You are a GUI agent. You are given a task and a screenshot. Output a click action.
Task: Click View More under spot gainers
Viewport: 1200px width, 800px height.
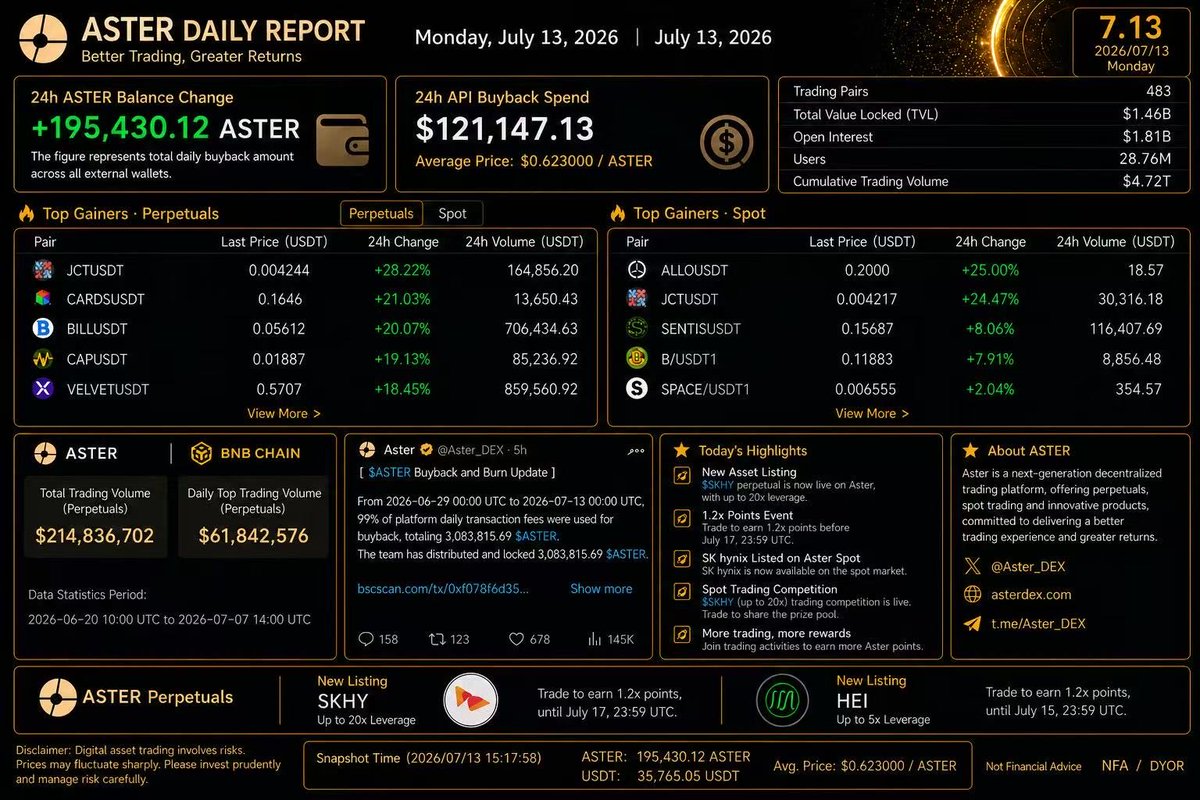point(872,413)
